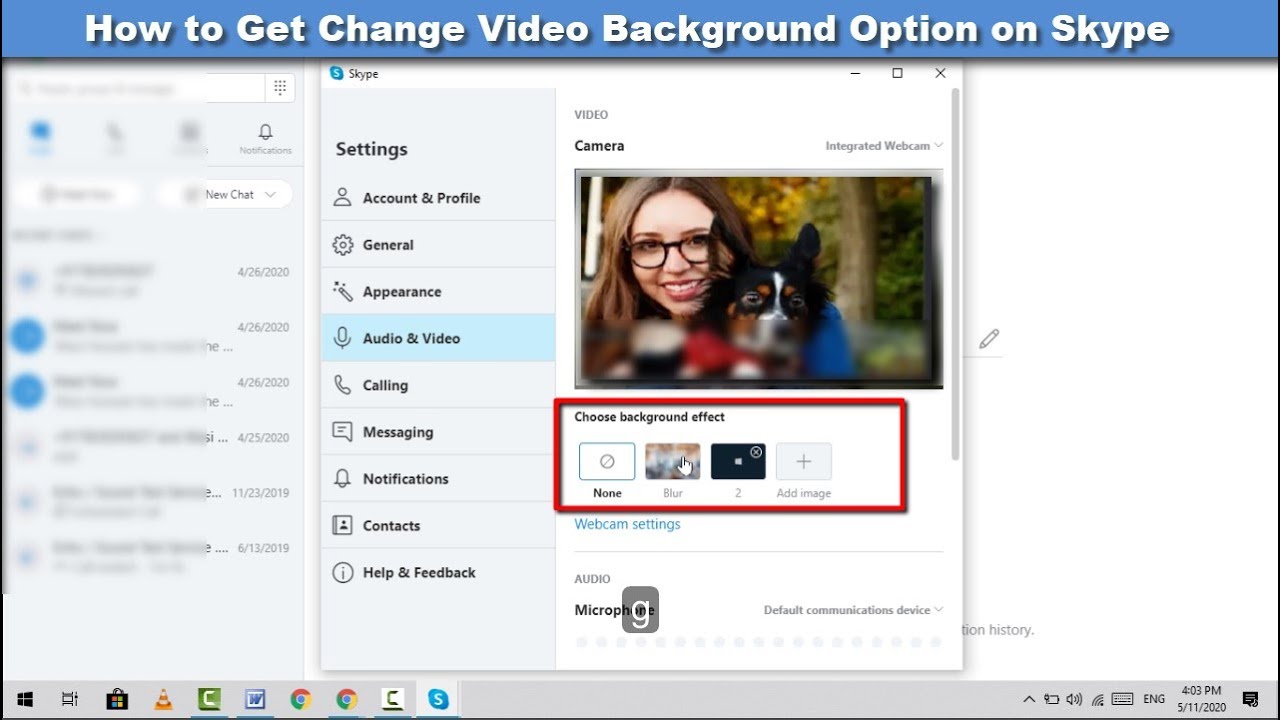Viewport: 1280px width, 720px height.
Task: Open second Camtasia icon next to Skype
Action: [x=393, y=700]
